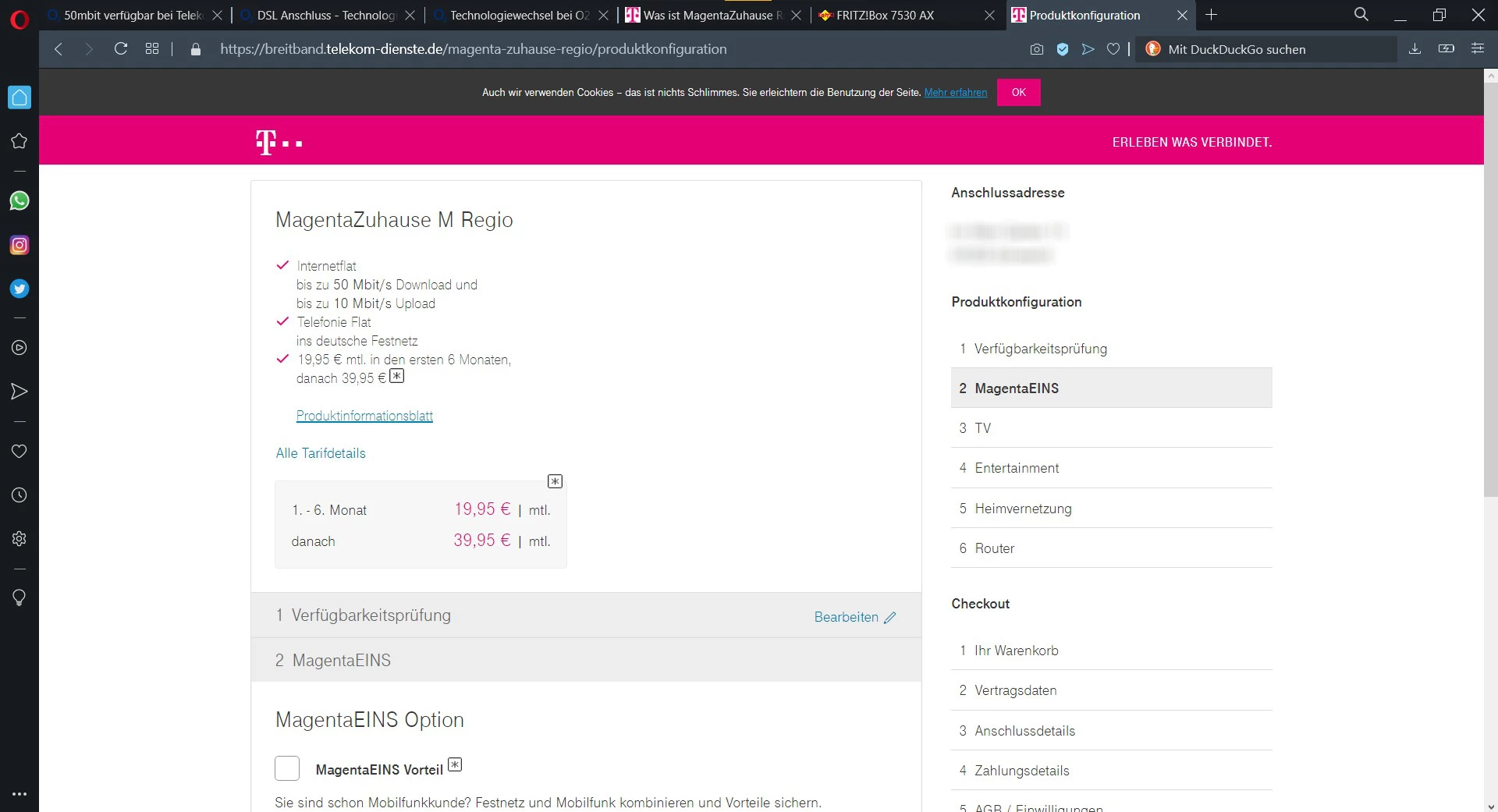
Task: Open Instagram in the Opera sidebar
Action: click(x=20, y=245)
